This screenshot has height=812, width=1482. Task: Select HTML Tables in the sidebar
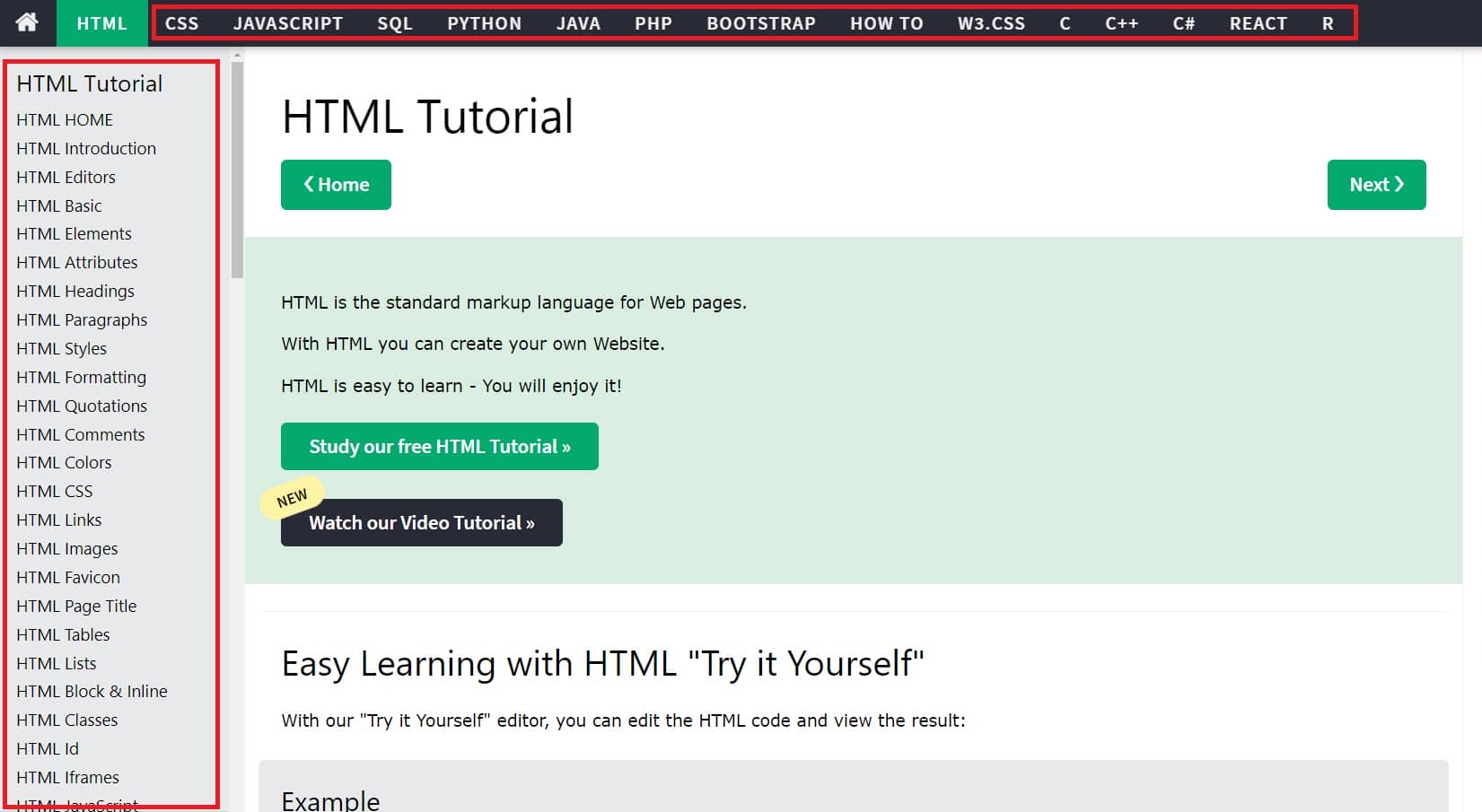click(x=63, y=634)
